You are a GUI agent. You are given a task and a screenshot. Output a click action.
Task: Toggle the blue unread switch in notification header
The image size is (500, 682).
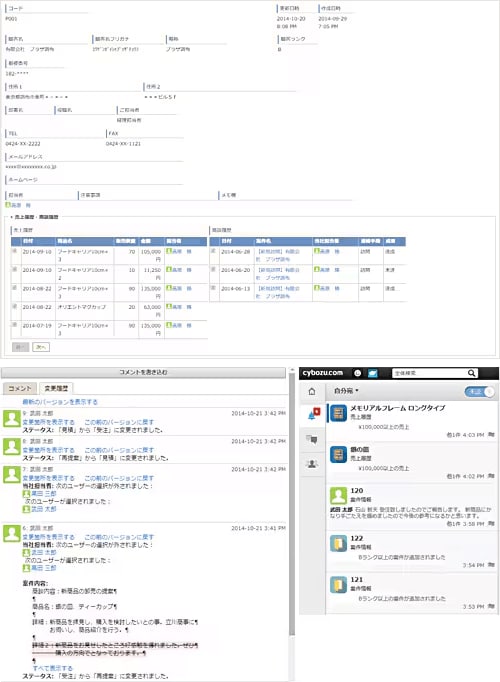click(x=479, y=391)
